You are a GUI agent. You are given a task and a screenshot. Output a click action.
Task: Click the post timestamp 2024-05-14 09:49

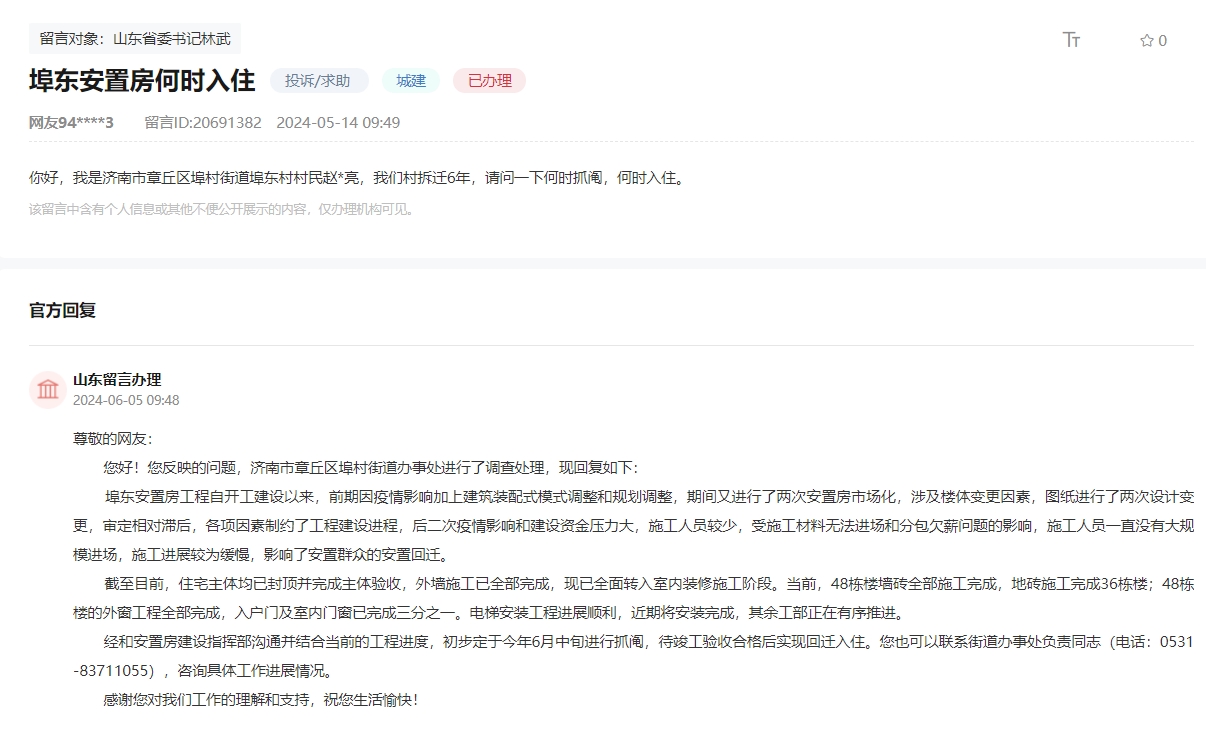(x=338, y=123)
